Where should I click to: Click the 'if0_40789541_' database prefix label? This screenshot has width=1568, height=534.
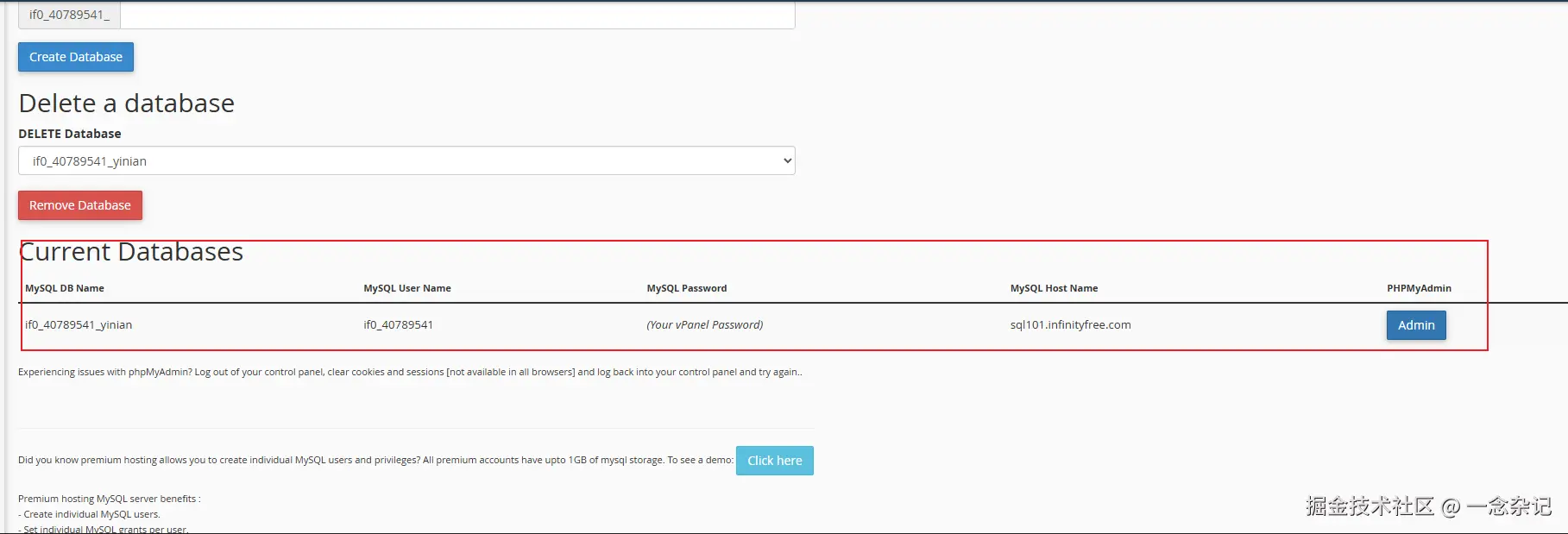click(x=69, y=15)
